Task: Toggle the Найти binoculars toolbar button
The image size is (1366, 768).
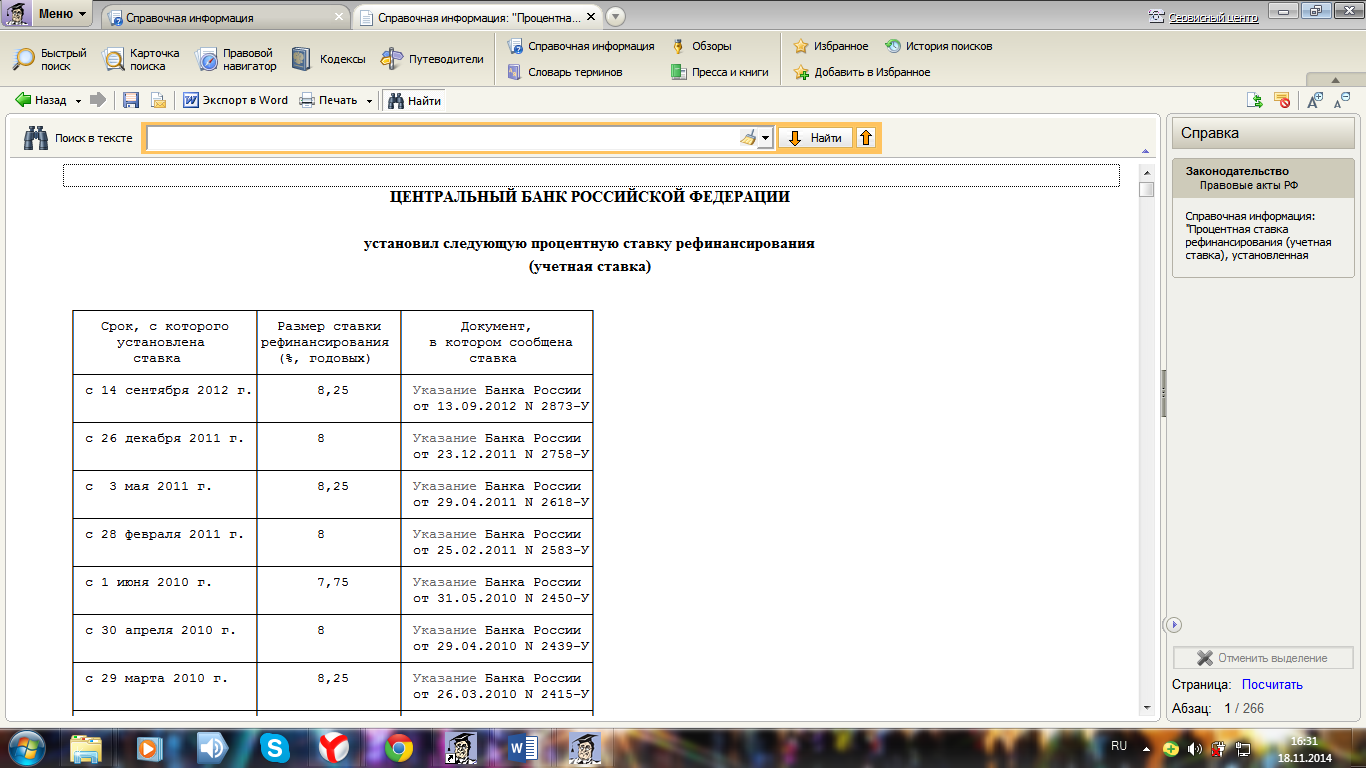Action: (414, 100)
